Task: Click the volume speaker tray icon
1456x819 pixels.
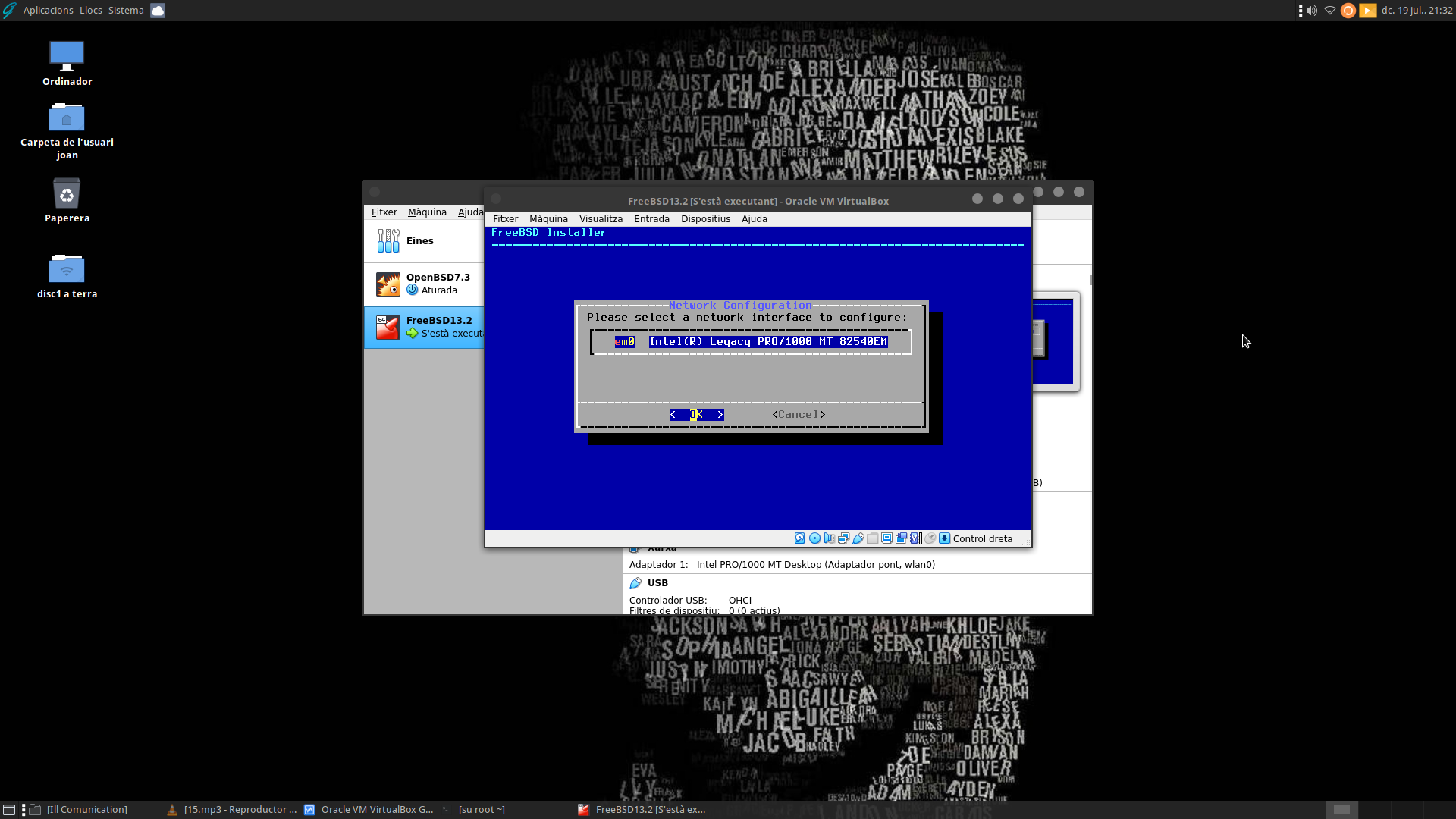Action: point(1311,11)
